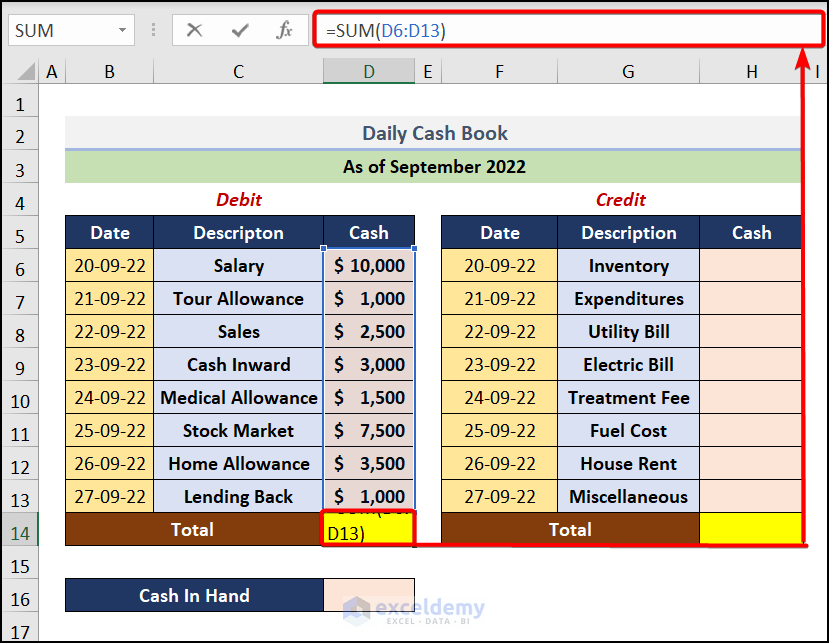The height and width of the screenshot is (643, 829).
Task: Select the Fuel Cost cell
Action: (x=628, y=430)
